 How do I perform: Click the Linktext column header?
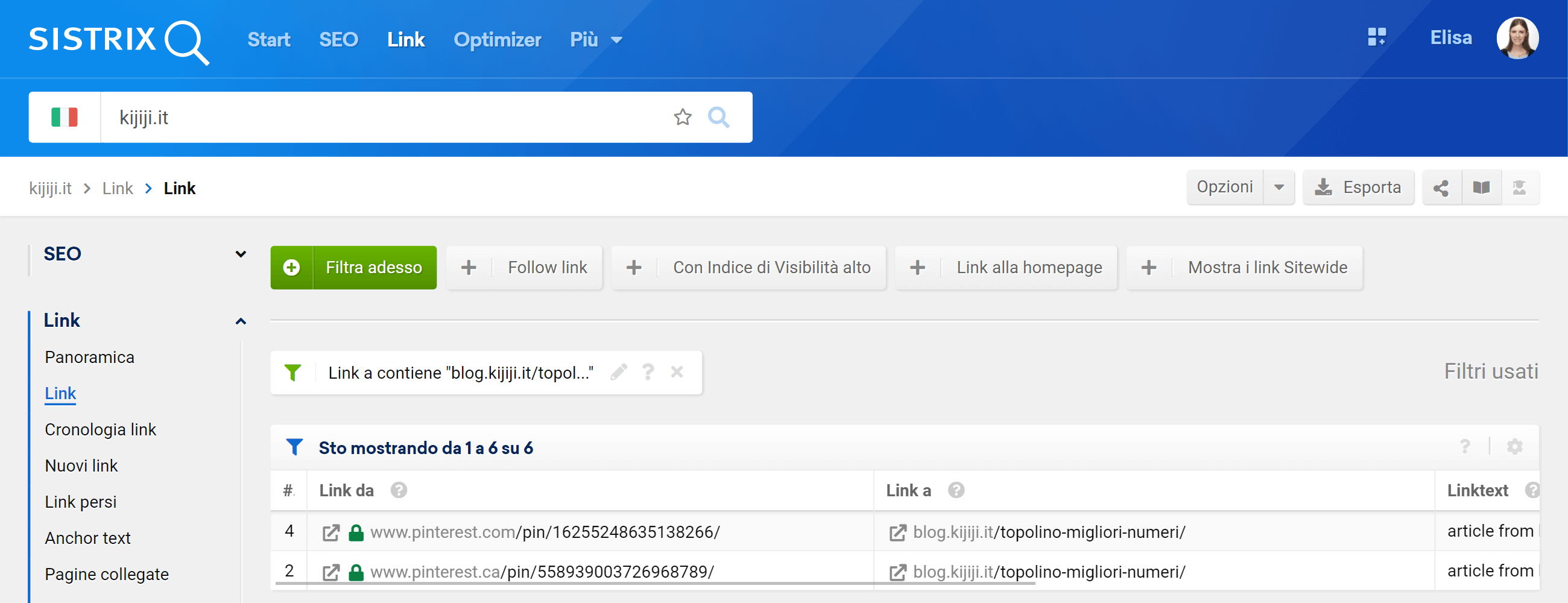1478,490
